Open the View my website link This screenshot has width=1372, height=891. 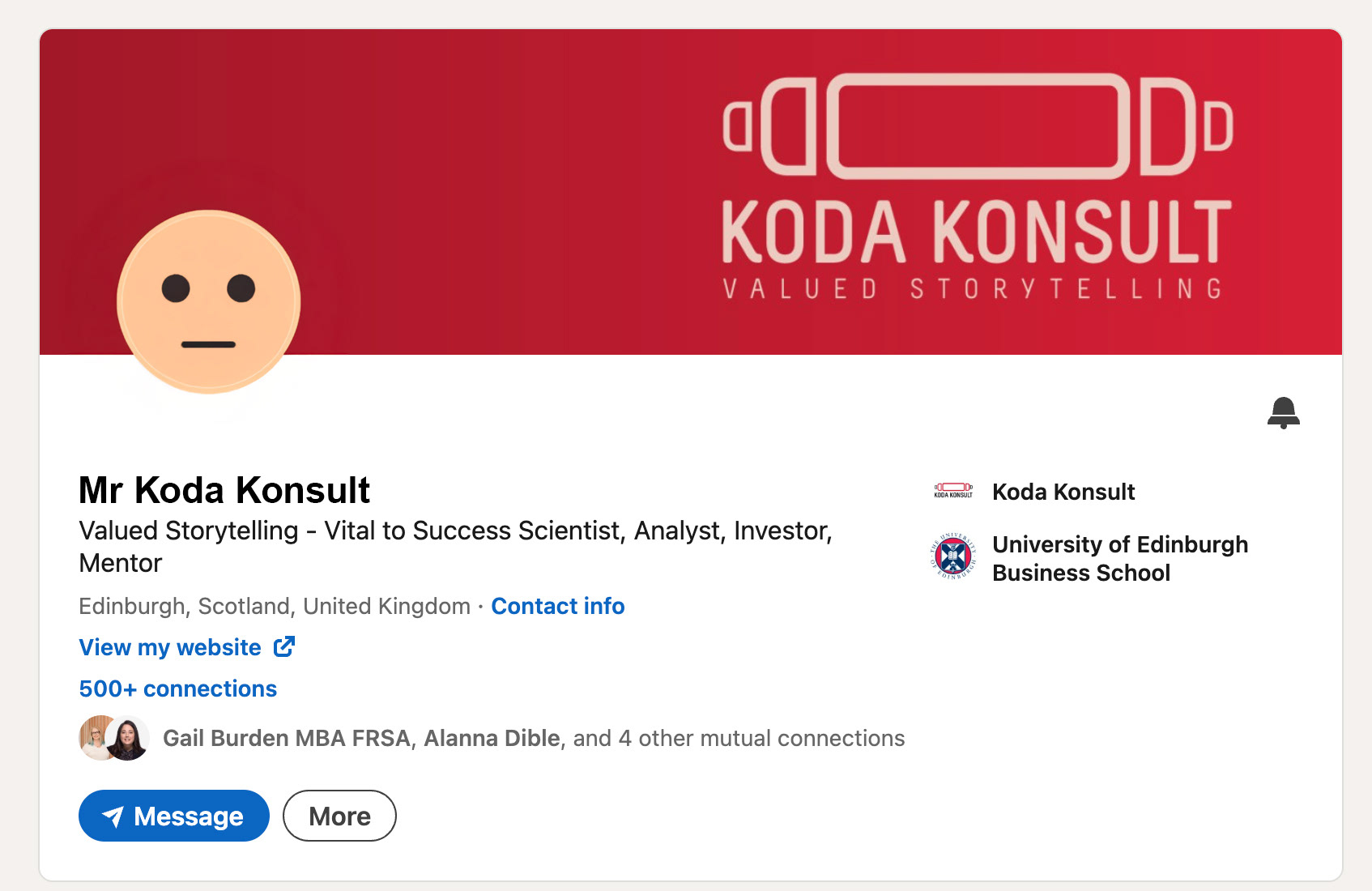(170, 647)
